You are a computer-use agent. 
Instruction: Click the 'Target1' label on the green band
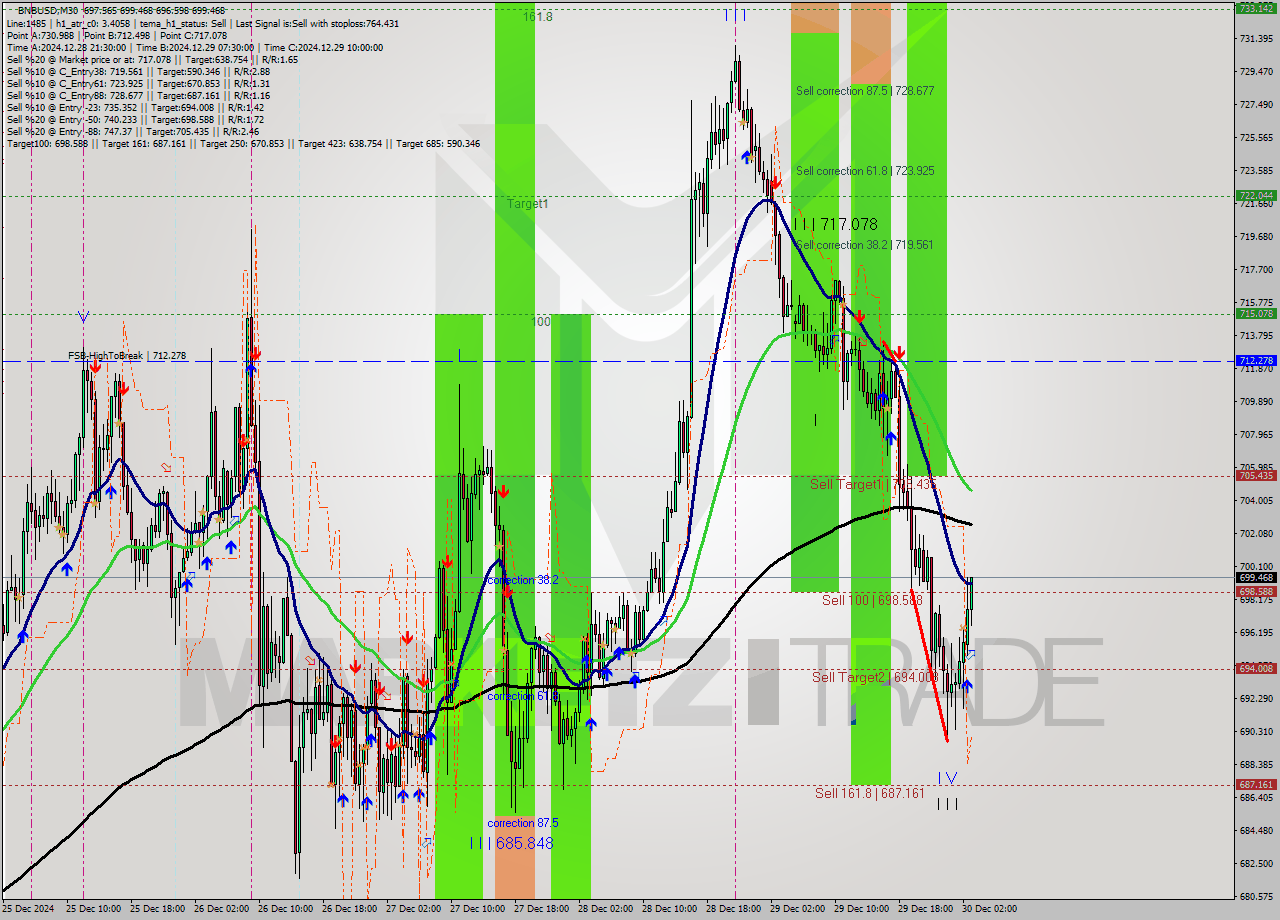click(x=527, y=204)
